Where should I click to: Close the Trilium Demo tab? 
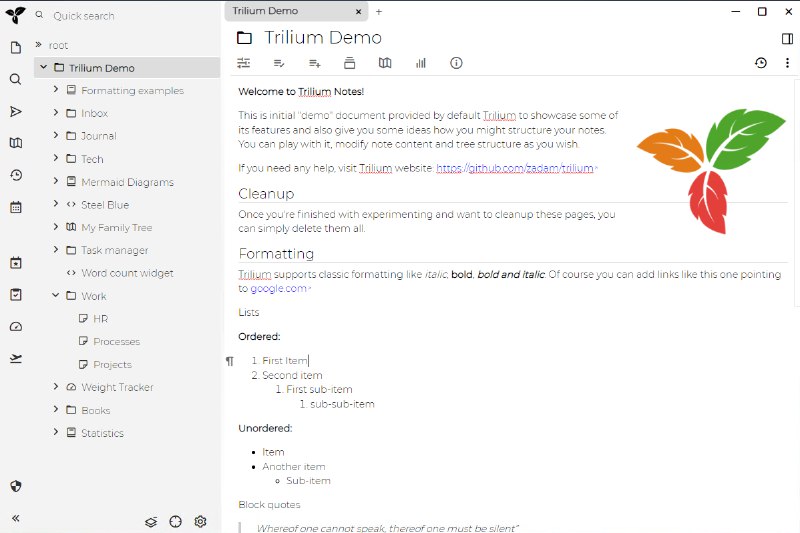(359, 11)
